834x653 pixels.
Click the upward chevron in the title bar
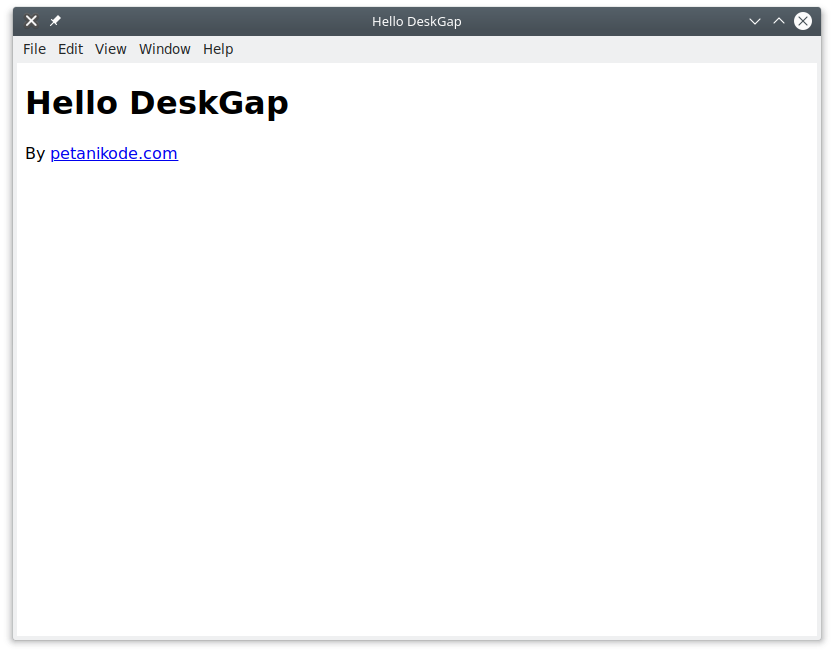(778, 20)
